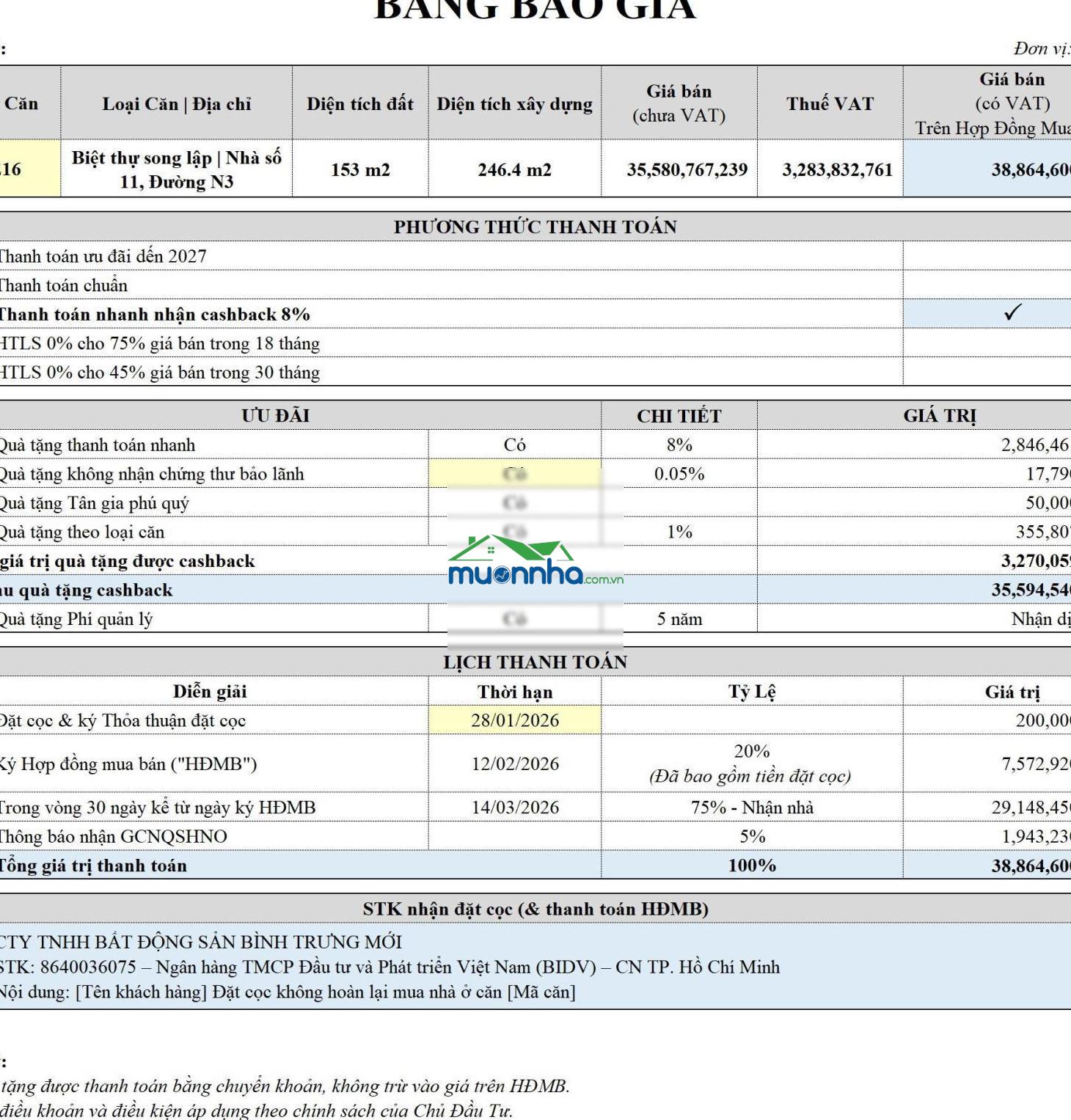Click 'Loại Căn | Địa chỉ' header
This screenshot has height=1120, width=1071.
click(x=177, y=103)
